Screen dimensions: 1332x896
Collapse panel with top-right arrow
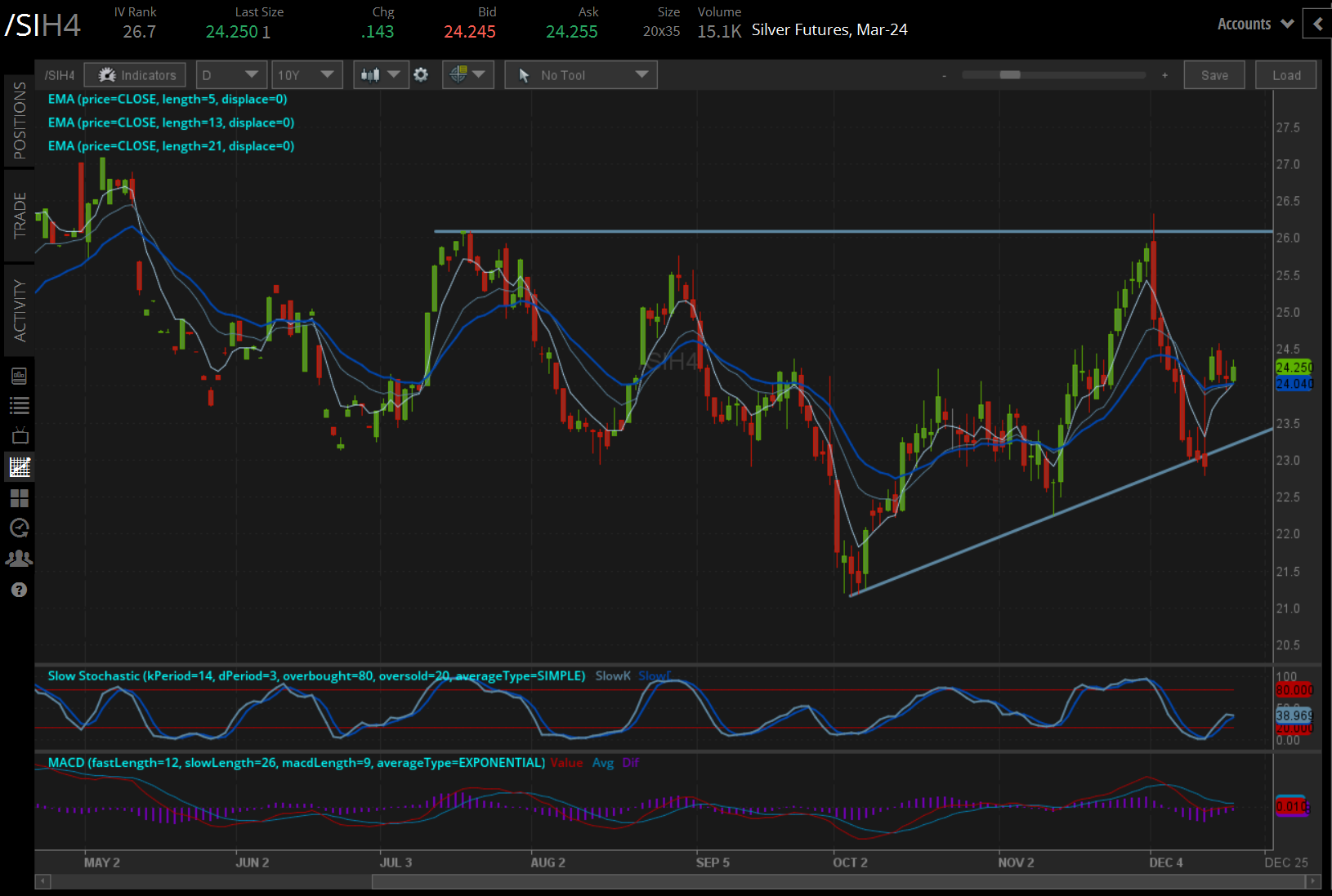[1317, 24]
